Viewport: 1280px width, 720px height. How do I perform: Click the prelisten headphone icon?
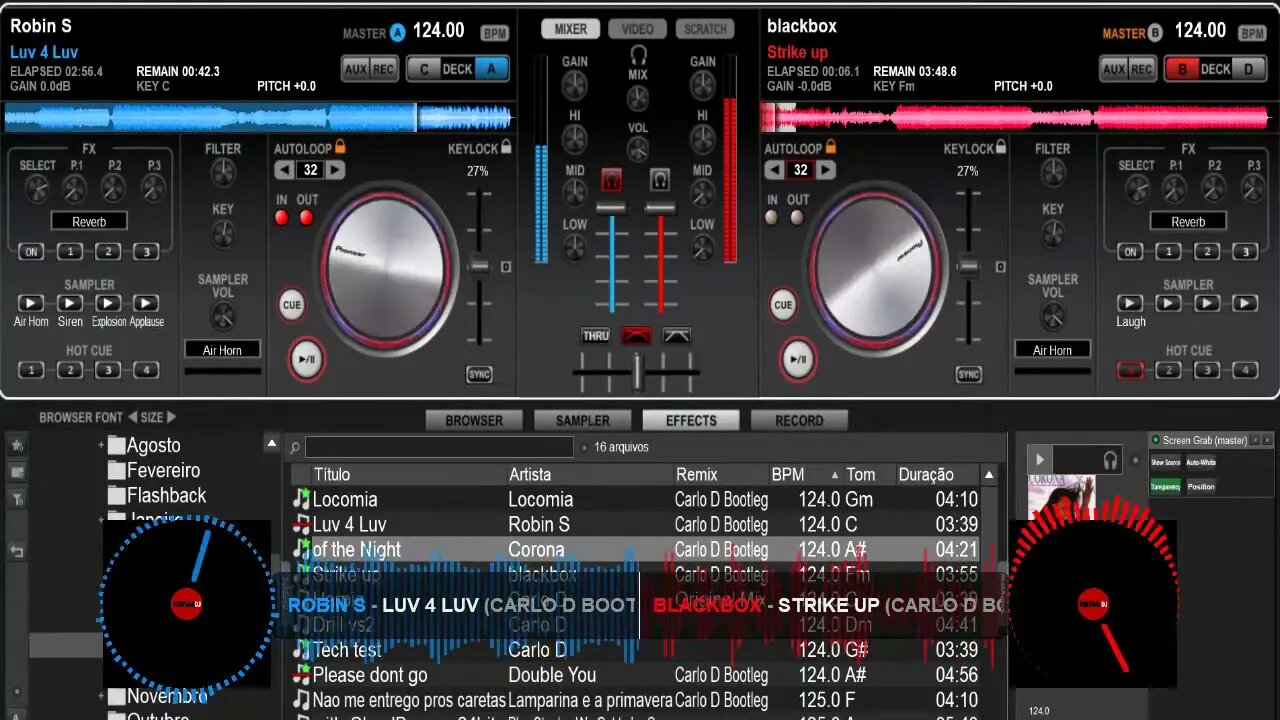point(1110,460)
